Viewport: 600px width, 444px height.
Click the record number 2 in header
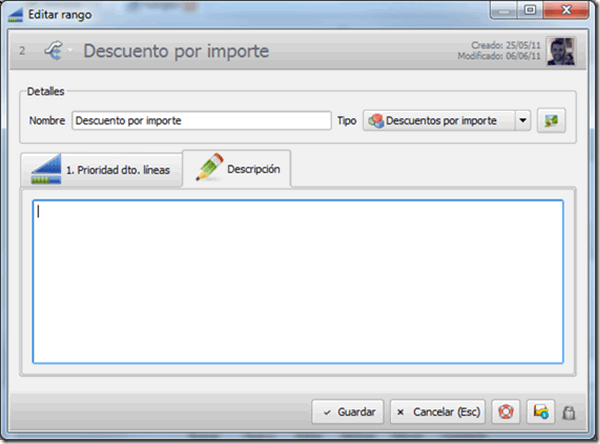coord(22,51)
